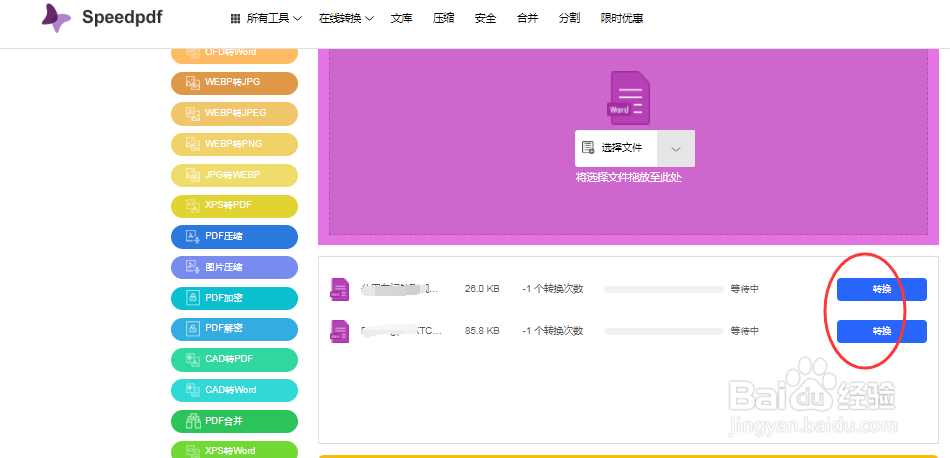Click the Speedpdf butterfly logo
The image size is (950, 458).
pyautogui.click(x=56, y=18)
